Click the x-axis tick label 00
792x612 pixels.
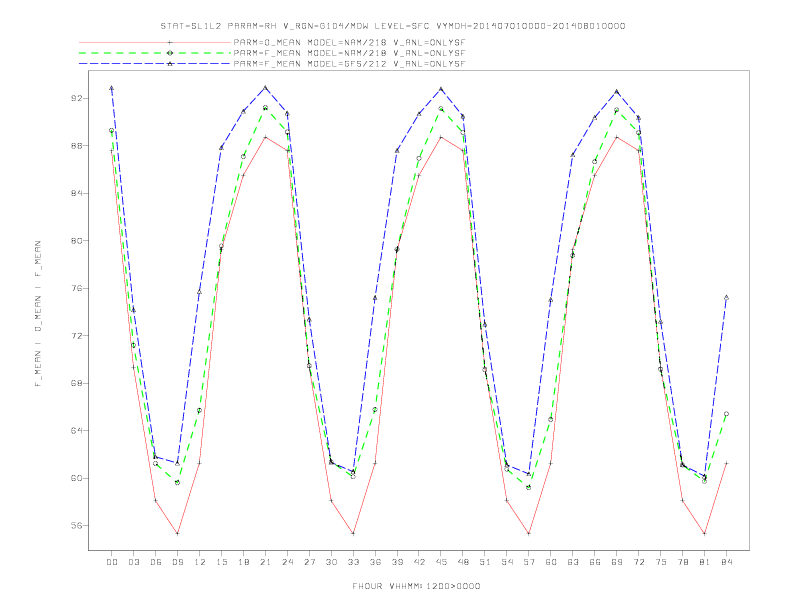pos(112,562)
